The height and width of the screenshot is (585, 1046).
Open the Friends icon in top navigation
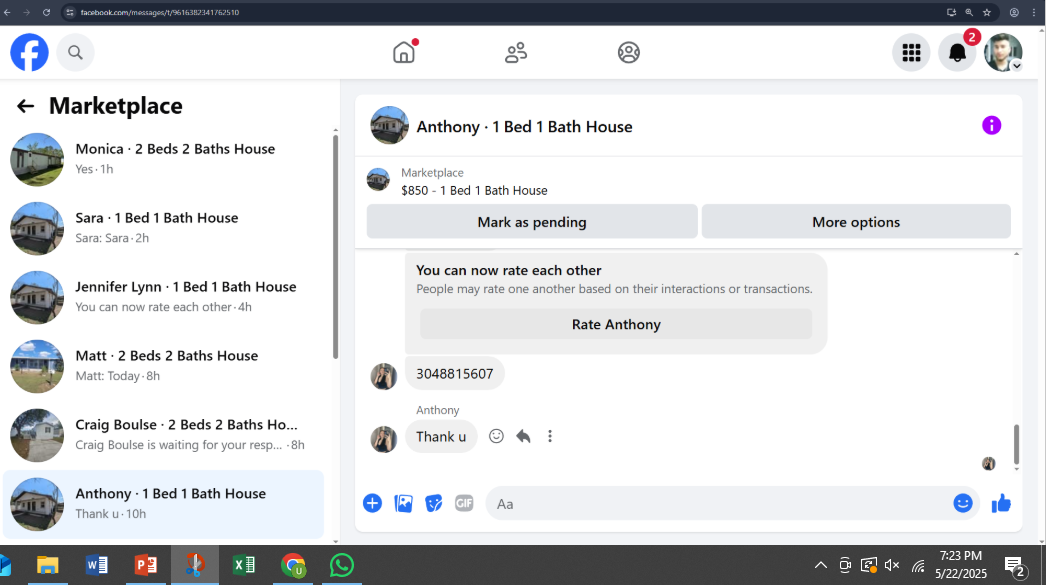point(516,52)
